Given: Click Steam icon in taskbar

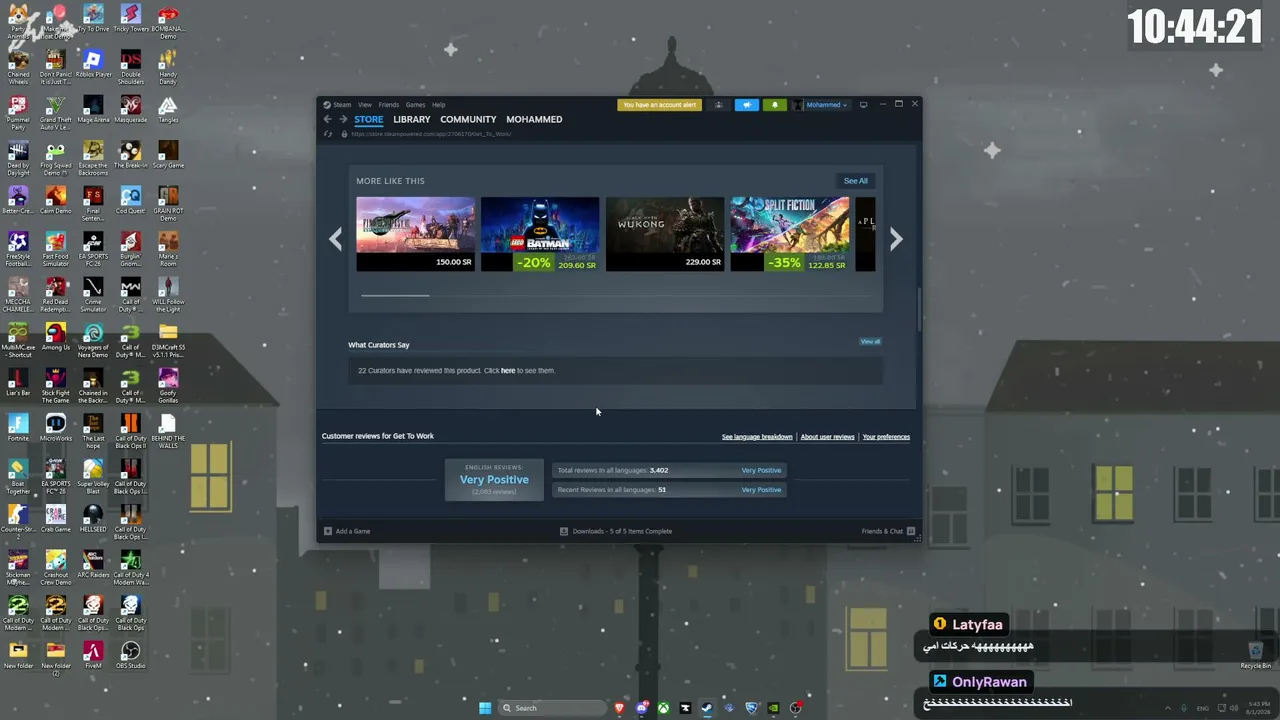Looking at the screenshot, I should [x=707, y=708].
